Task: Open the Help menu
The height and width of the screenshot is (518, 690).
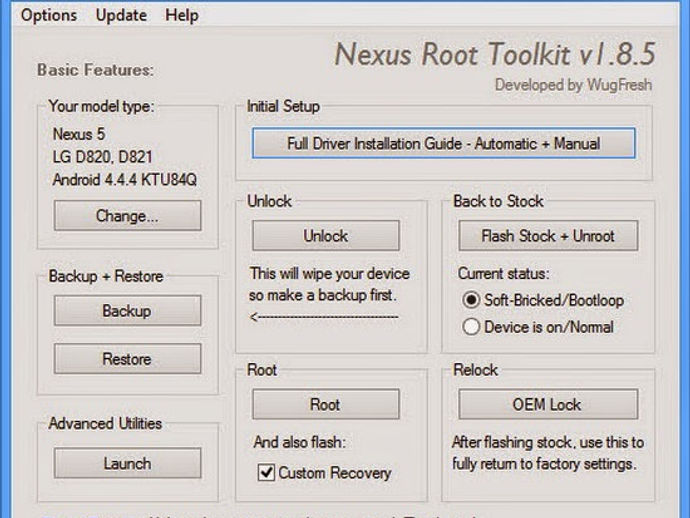Action: tap(182, 15)
